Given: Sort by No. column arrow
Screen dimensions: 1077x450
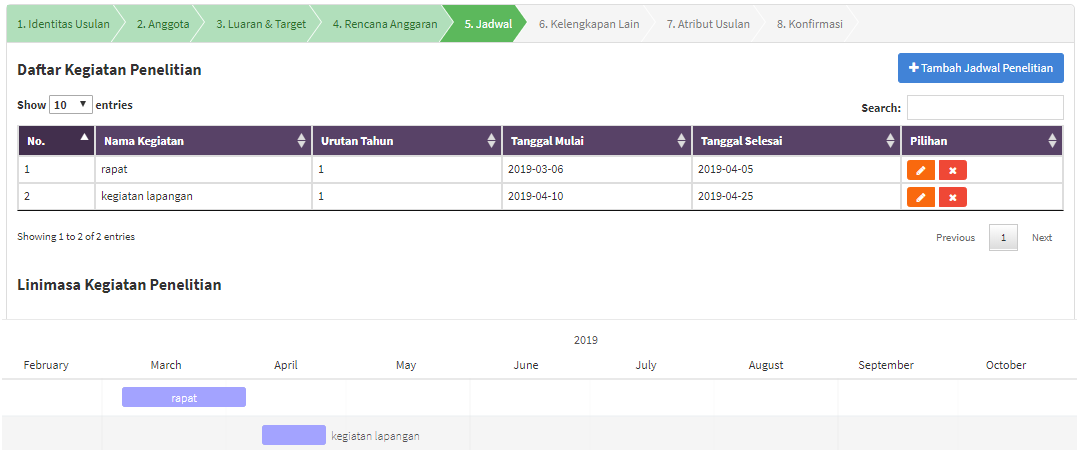Looking at the screenshot, I should tap(84, 137).
